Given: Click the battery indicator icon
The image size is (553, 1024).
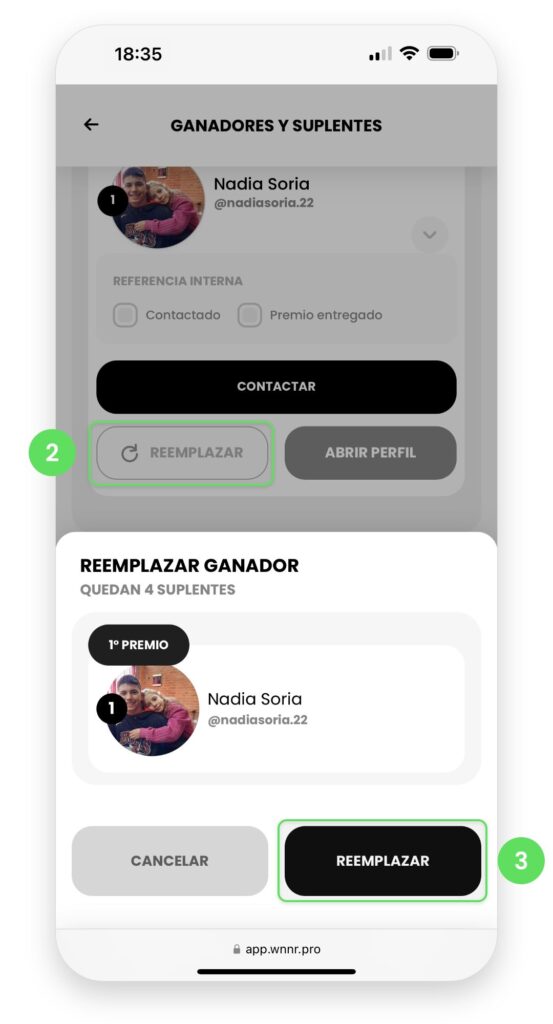Looking at the screenshot, I should (x=443, y=54).
